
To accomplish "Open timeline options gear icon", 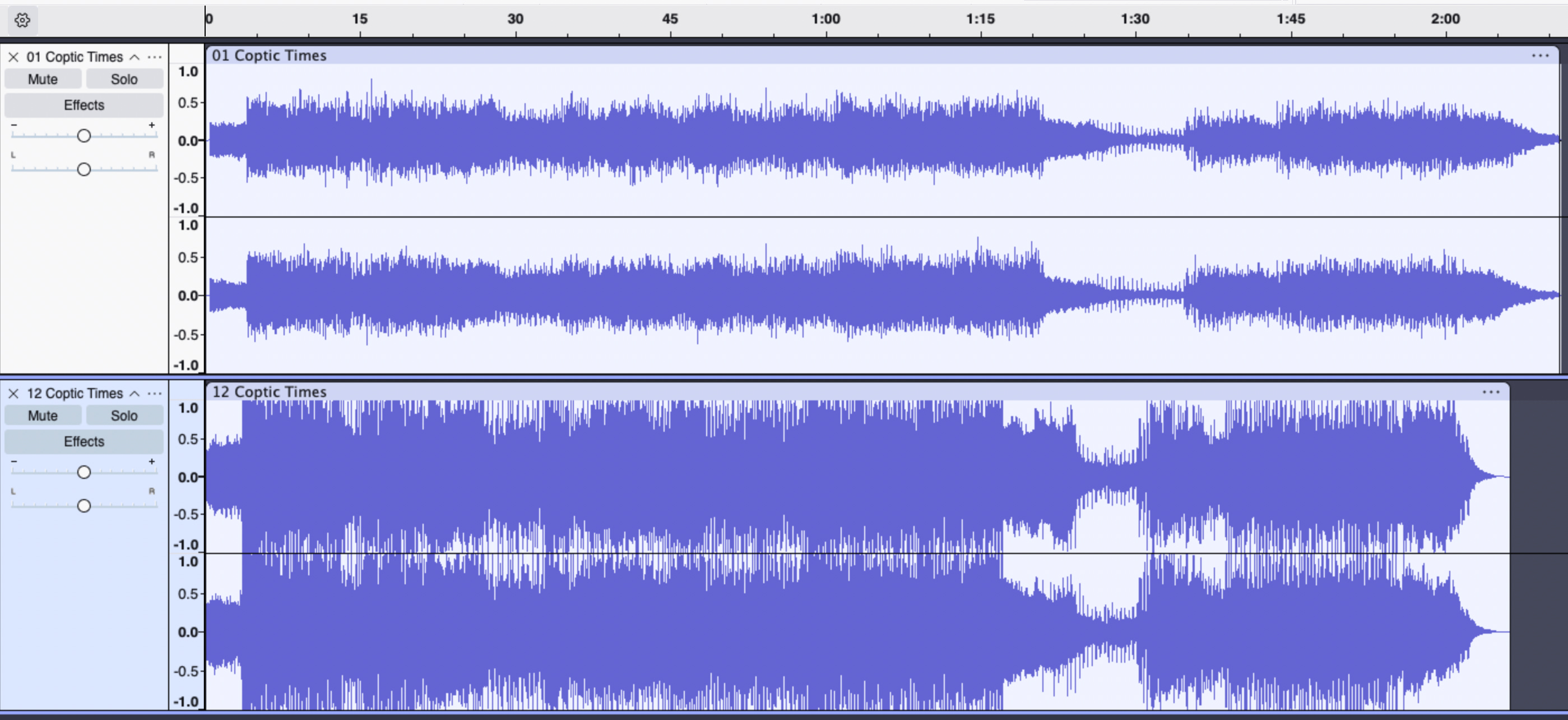I will pyautogui.click(x=22, y=20).
